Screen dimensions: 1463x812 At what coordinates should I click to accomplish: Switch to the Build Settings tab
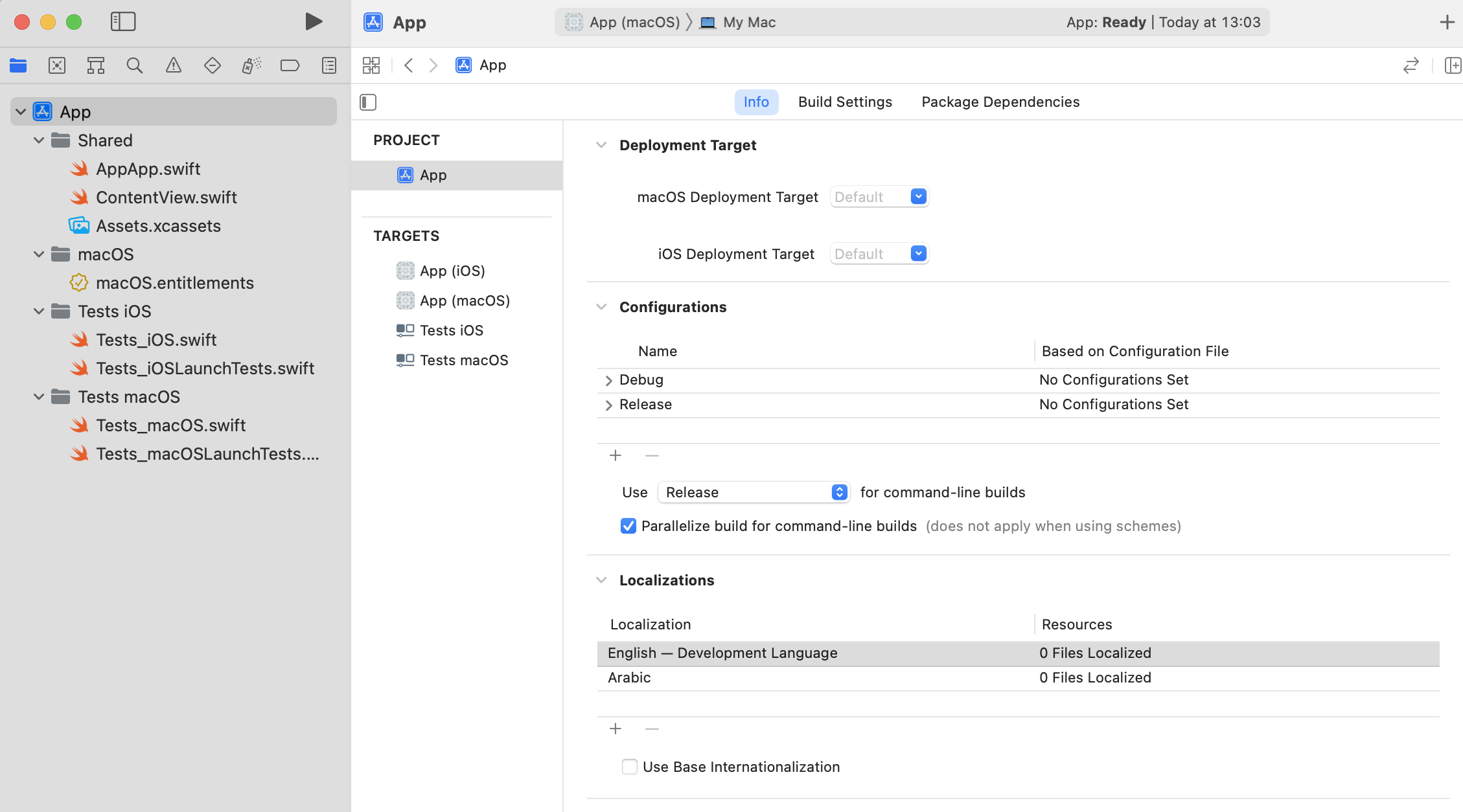tap(845, 101)
